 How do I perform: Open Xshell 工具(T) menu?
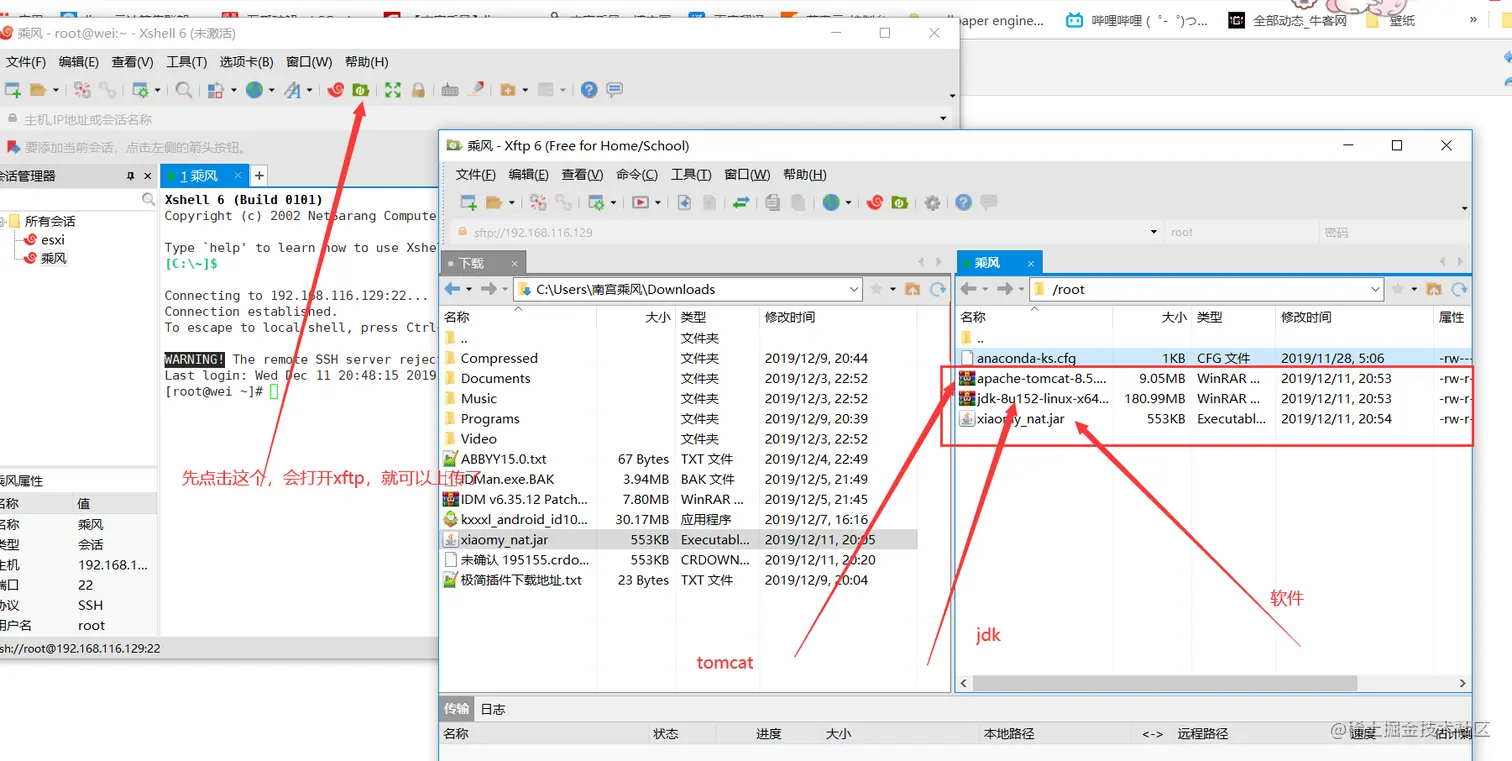point(186,62)
